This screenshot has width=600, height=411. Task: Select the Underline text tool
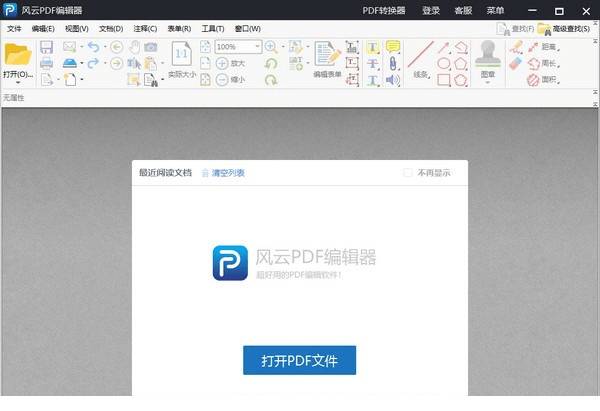(373, 80)
